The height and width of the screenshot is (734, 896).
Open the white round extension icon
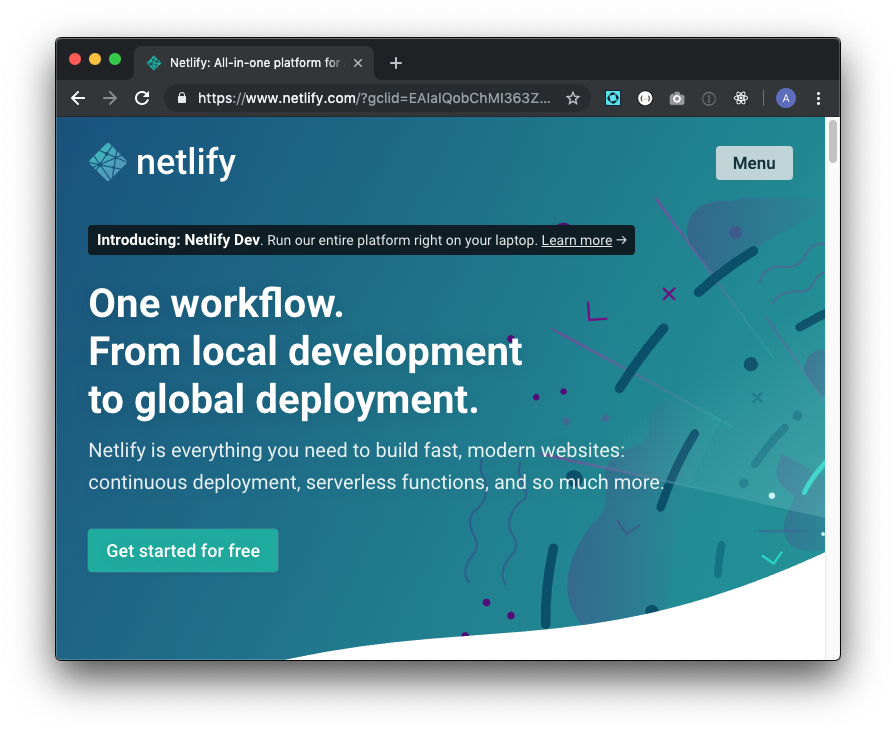pyautogui.click(x=645, y=98)
